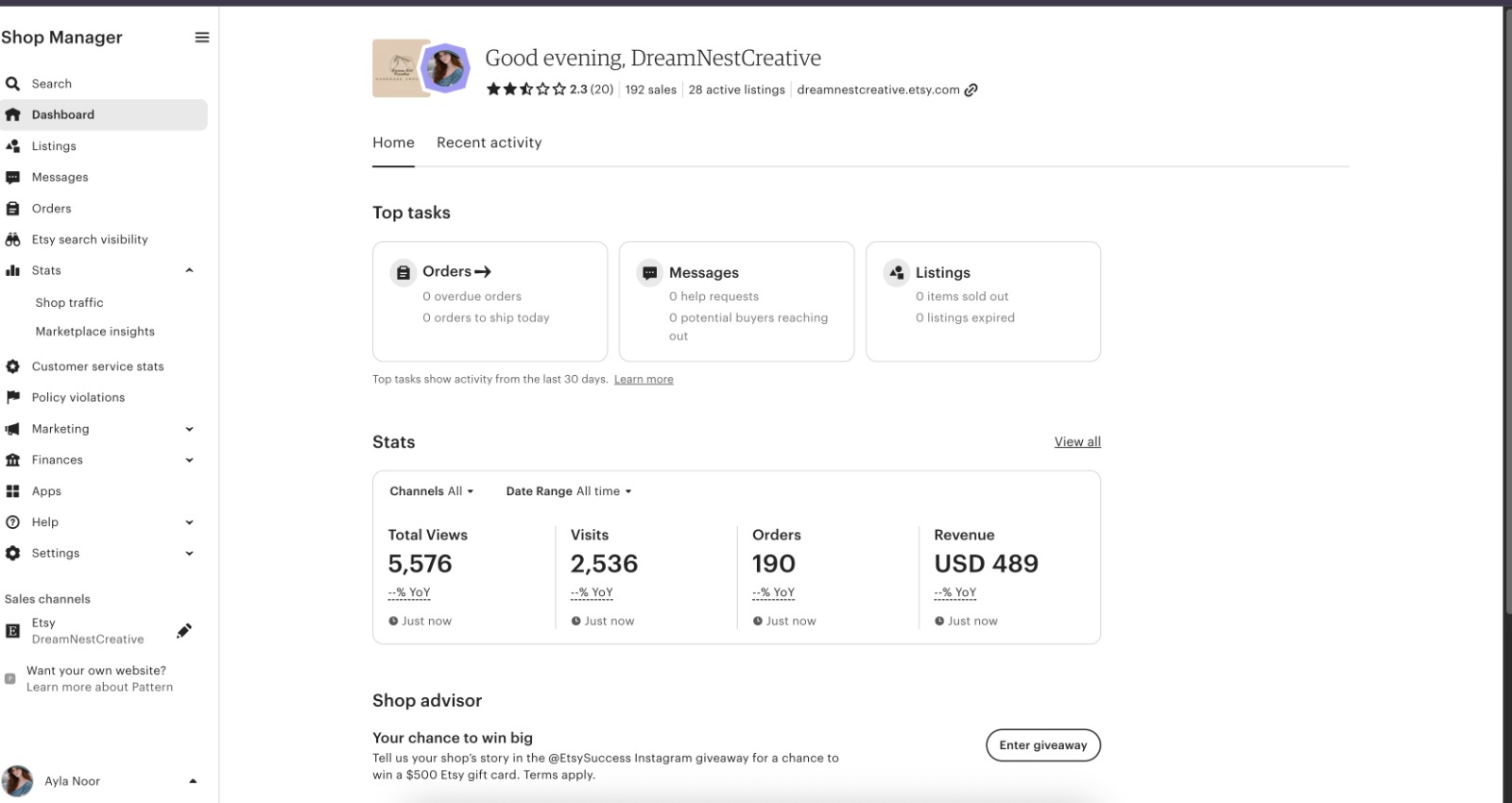Click the Search magnifier icon in sidebar
This screenshot has height=803, width=1512.
pos(12,83)
